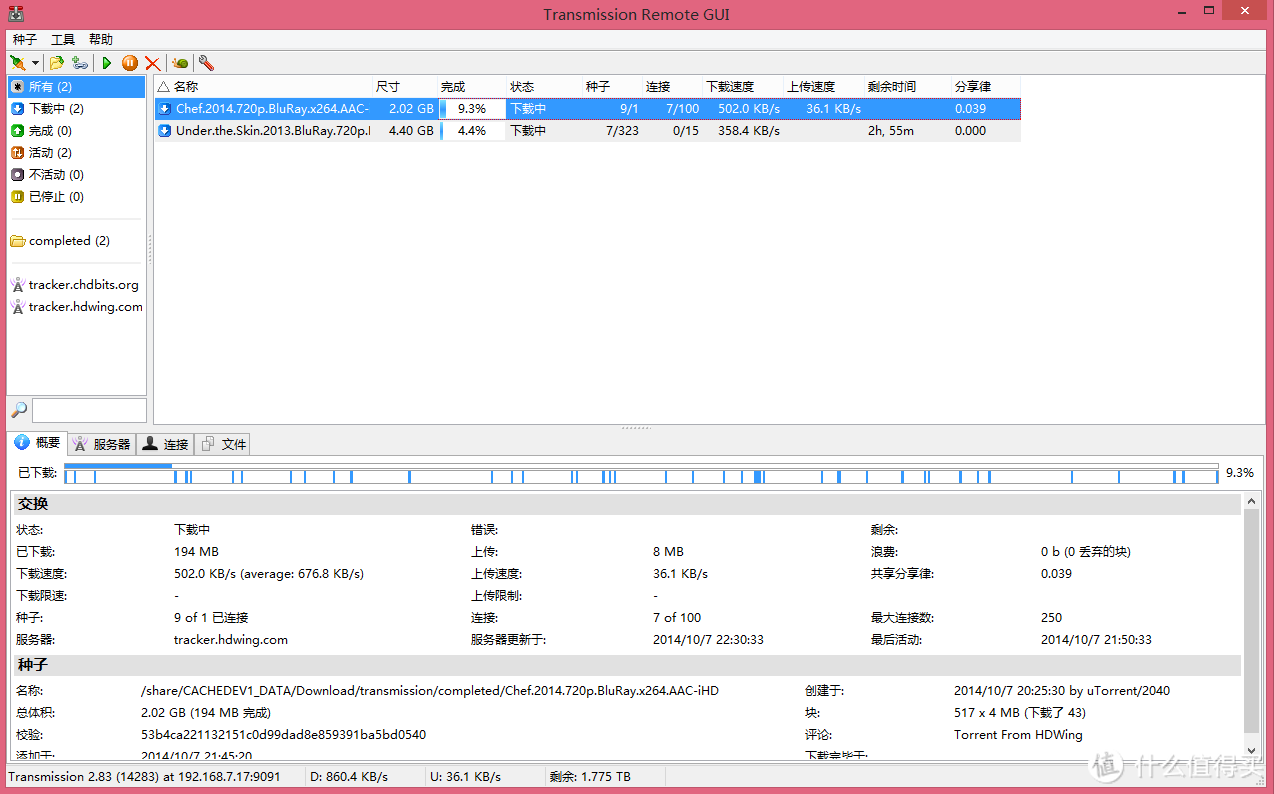Start torrent with green play icon
Image resolution: width=1274 pixels, height=794 pixels.
(x=107, y=63)
